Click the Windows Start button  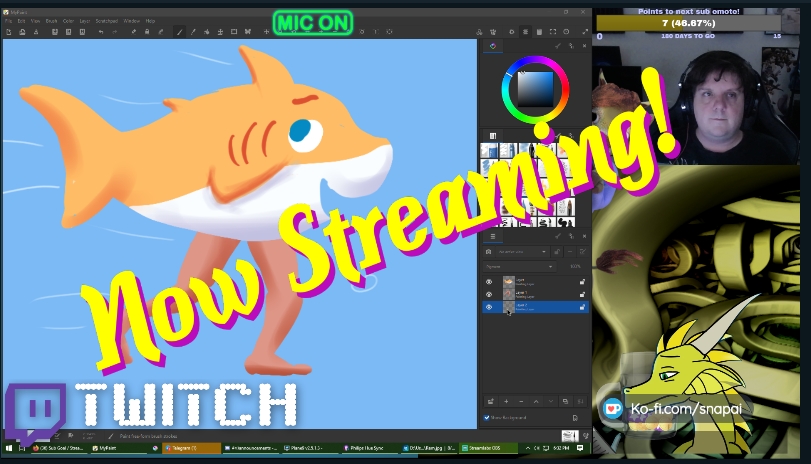click(8, 448)
